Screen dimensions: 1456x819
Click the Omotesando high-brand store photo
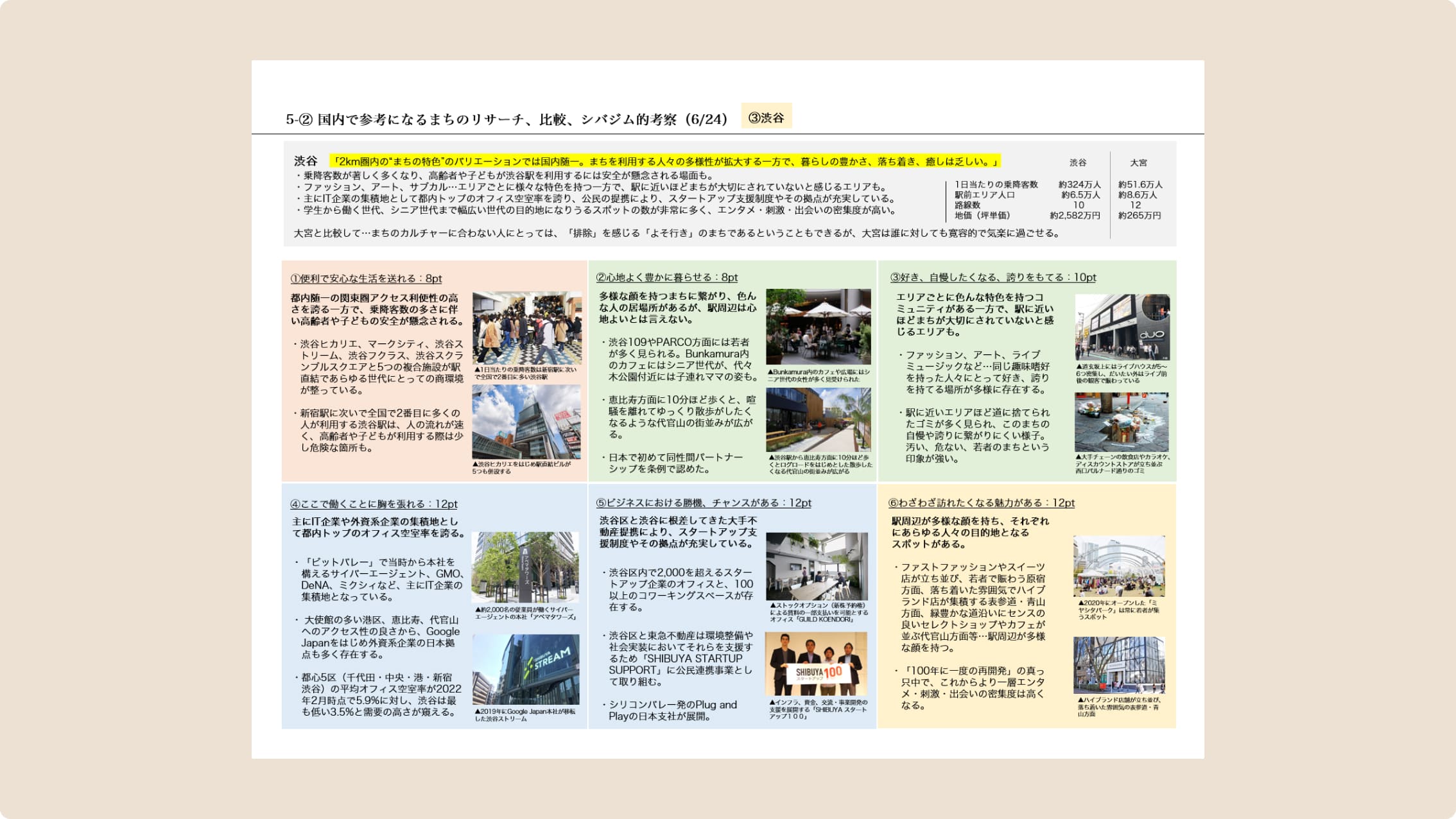(1118, 665)
